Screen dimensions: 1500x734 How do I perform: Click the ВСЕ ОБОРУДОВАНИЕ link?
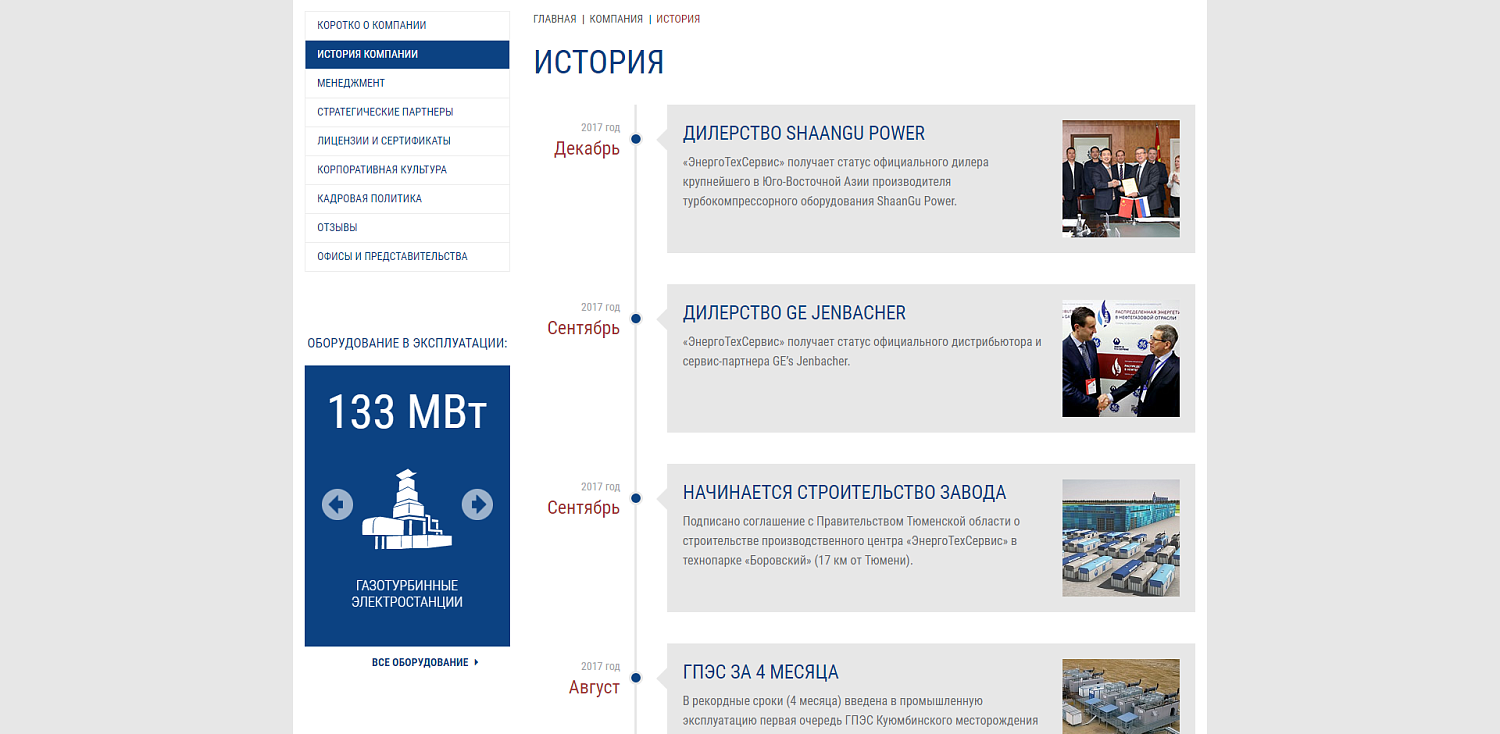pyautogui.click(x=420, y=661)
